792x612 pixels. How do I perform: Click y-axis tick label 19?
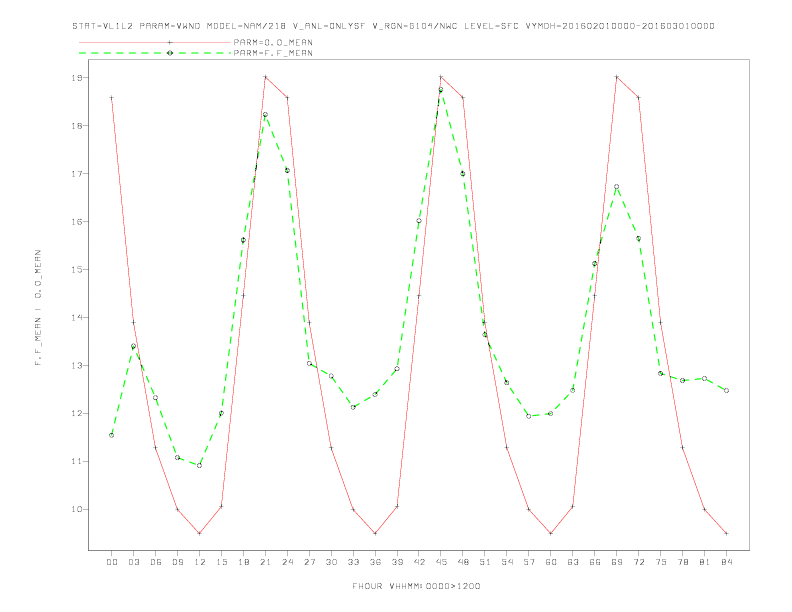pyautogui.click(x=76, y=78)
